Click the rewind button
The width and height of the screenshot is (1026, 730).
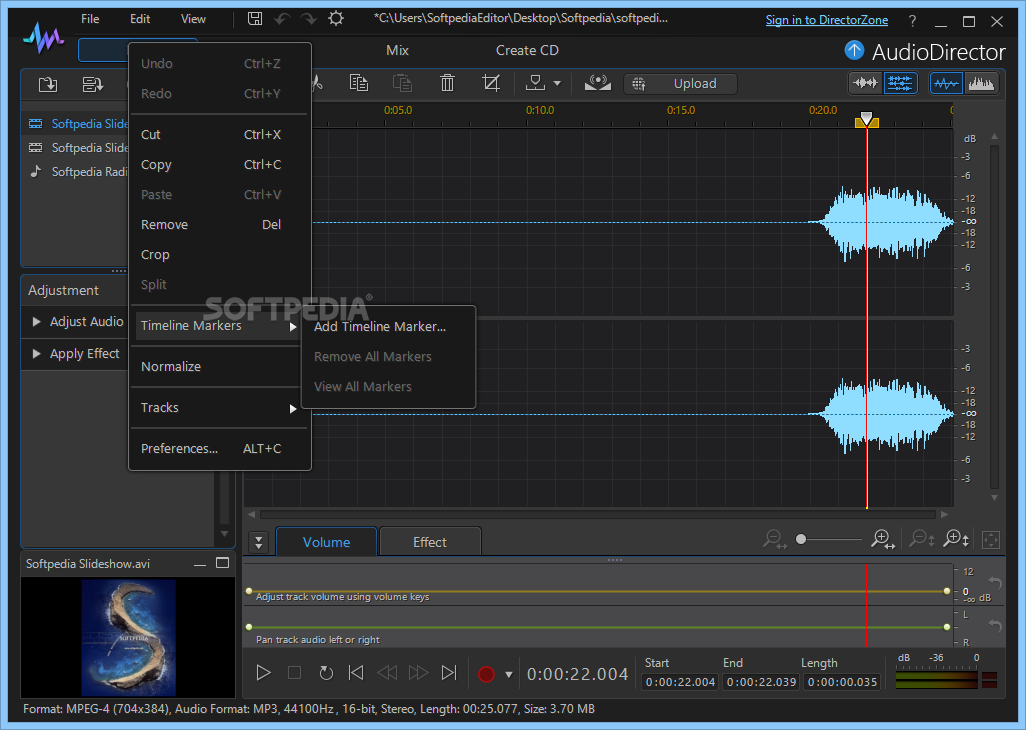387,672
